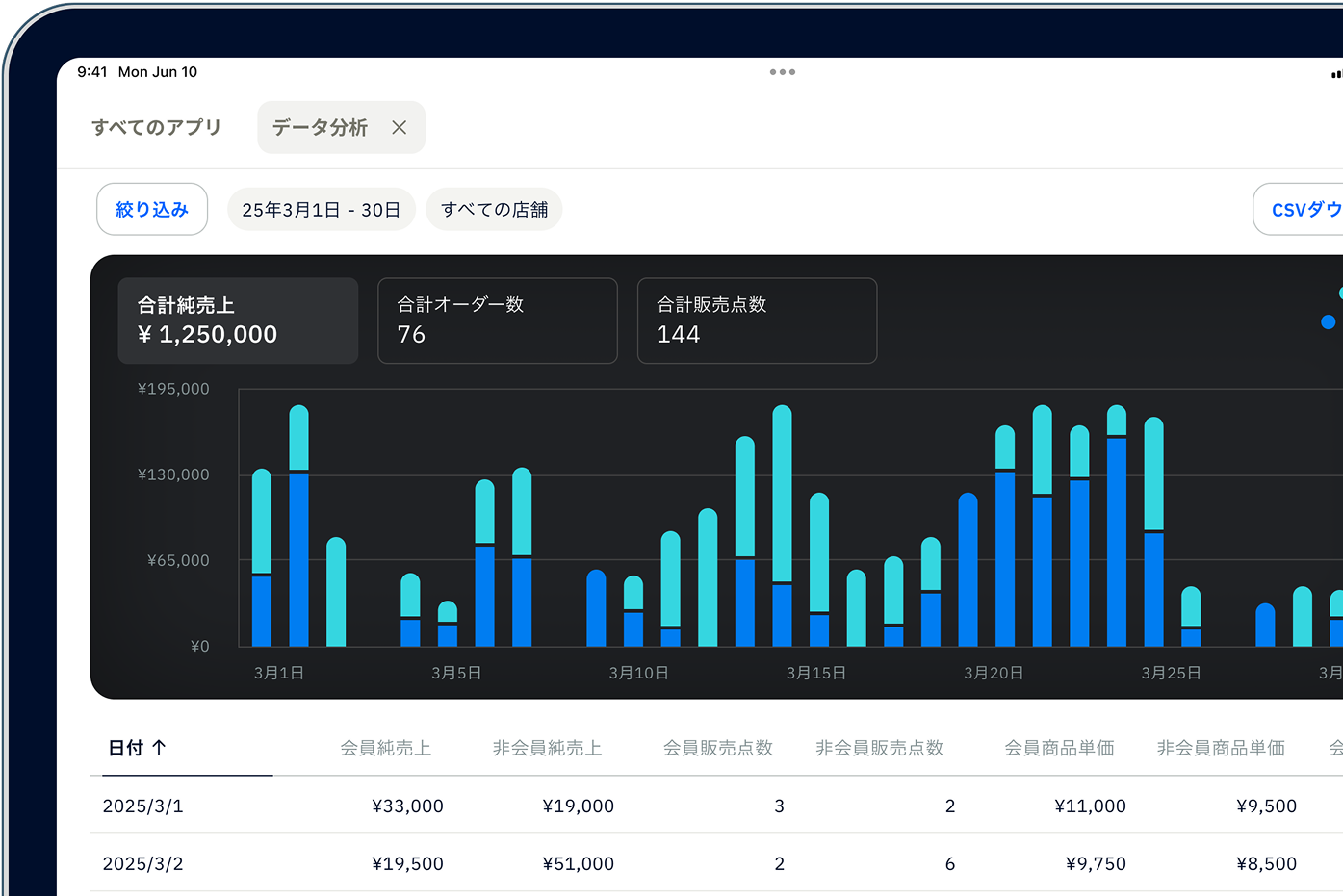Click the status bar time 9:41

pyautogui.click(x=92, y=72)
